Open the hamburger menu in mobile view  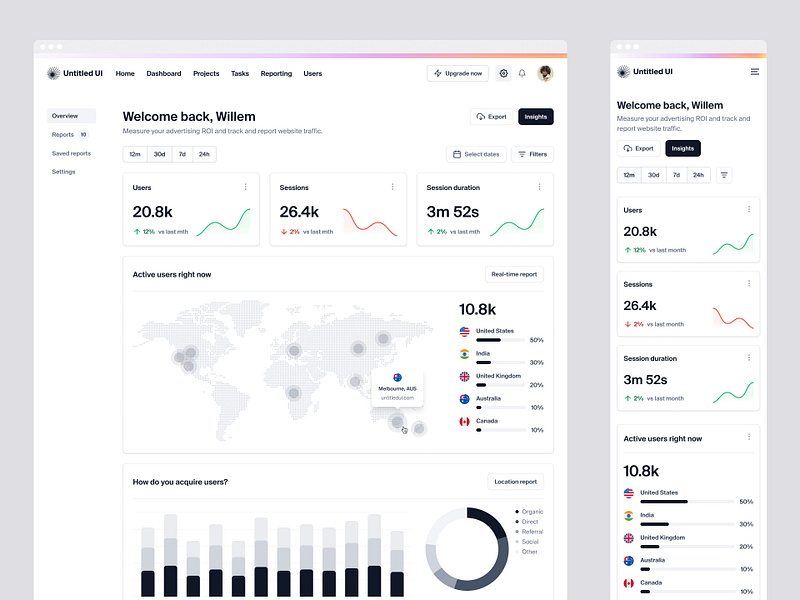point(755,72)
